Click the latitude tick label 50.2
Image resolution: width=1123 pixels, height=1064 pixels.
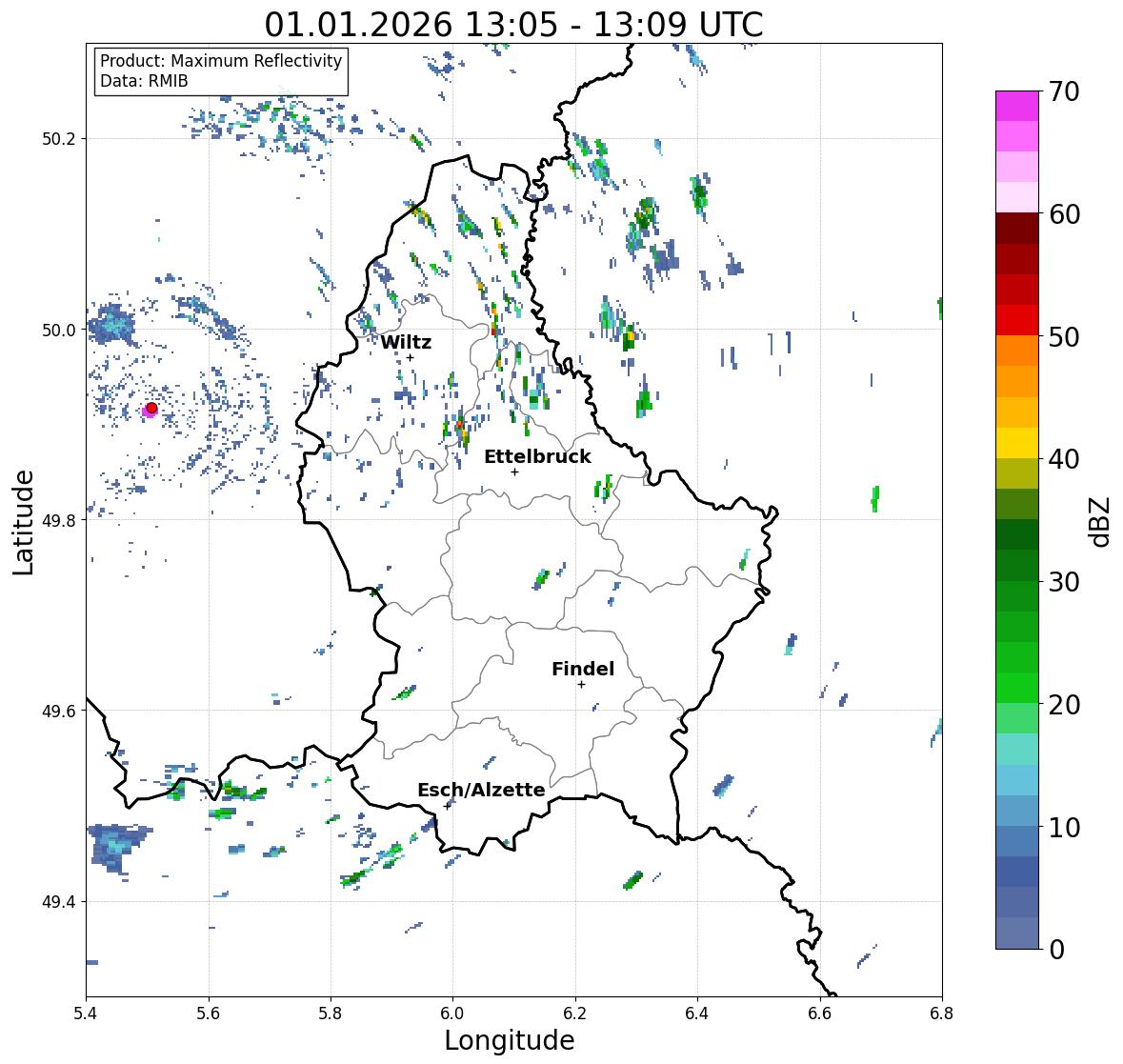point(58,139)
